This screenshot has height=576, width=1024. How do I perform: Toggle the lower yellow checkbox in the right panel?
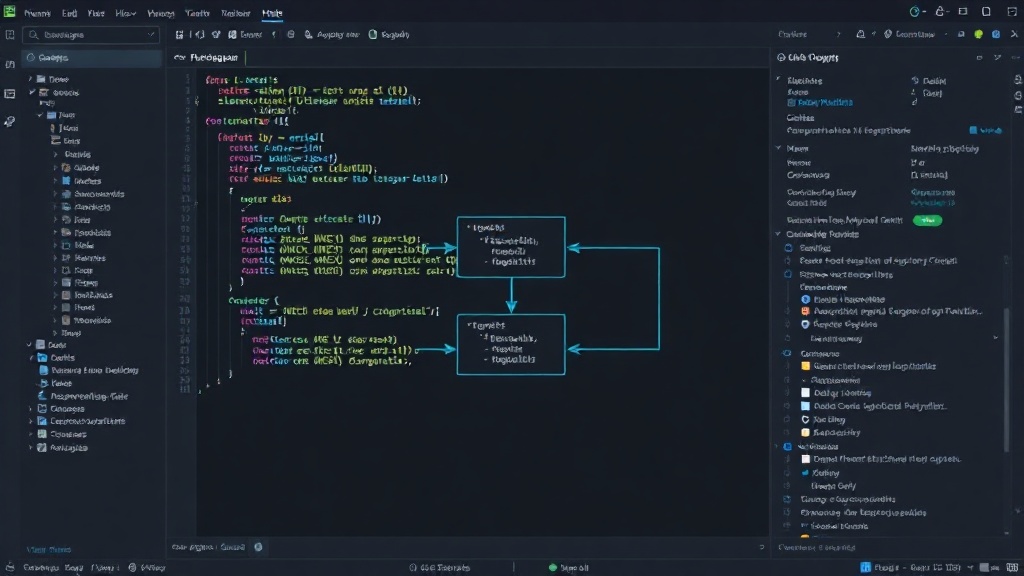(x=805, y=432)
